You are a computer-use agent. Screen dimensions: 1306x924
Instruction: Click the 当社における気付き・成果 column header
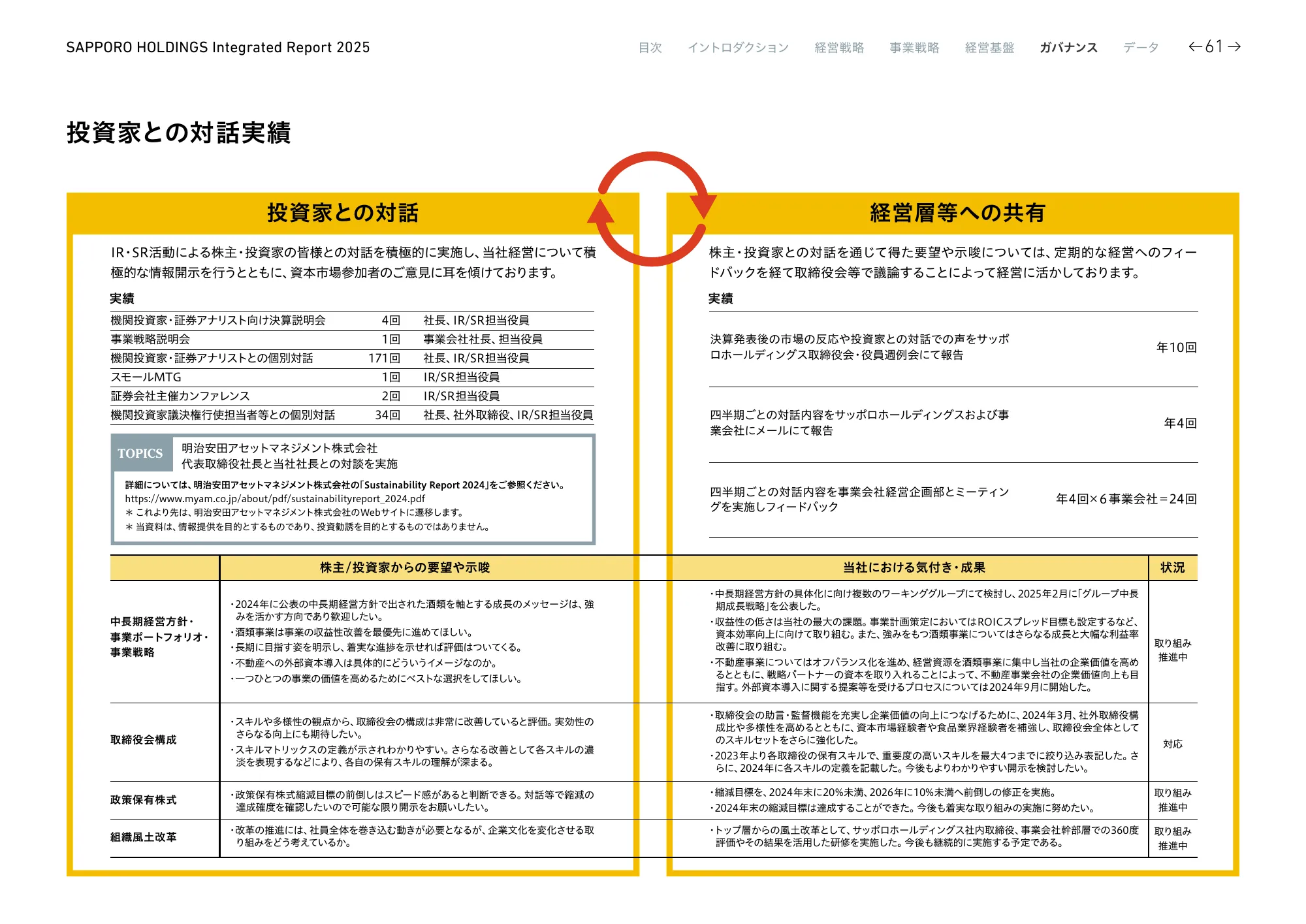(x=914, y=567)
